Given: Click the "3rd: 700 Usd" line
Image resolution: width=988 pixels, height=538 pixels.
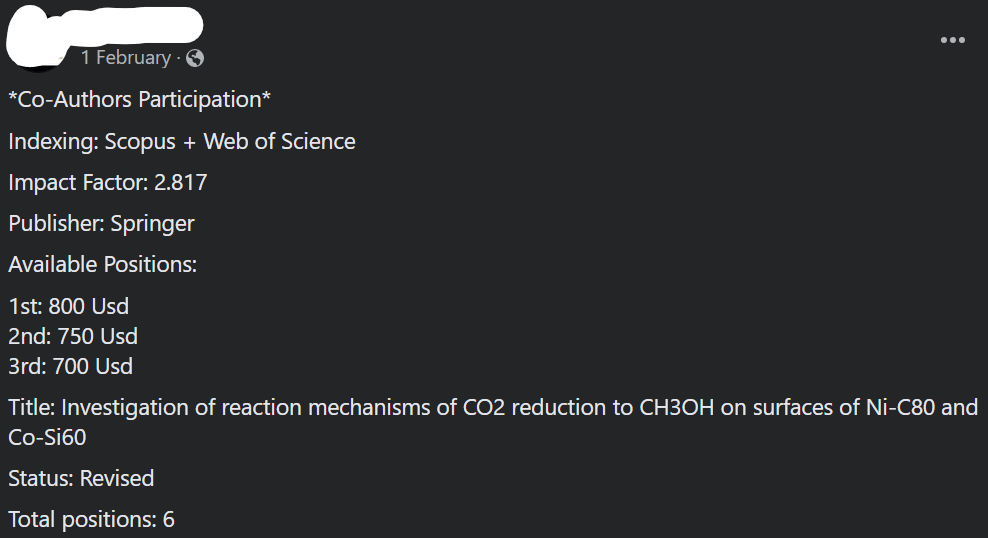Looking at the screenshot, I should [71, 367].
